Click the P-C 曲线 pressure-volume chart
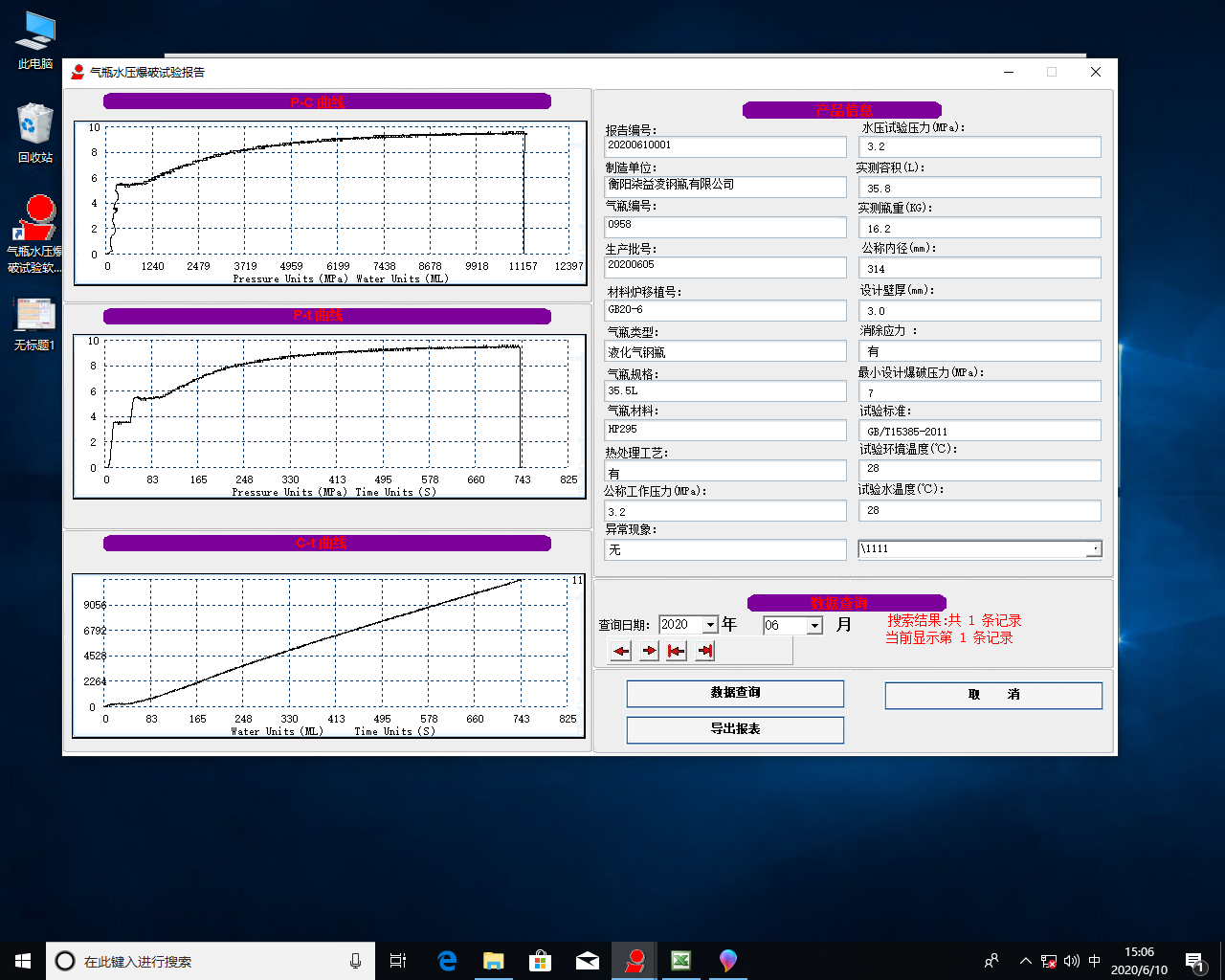This screenshot has height=980, width=1225. (330, 203)
